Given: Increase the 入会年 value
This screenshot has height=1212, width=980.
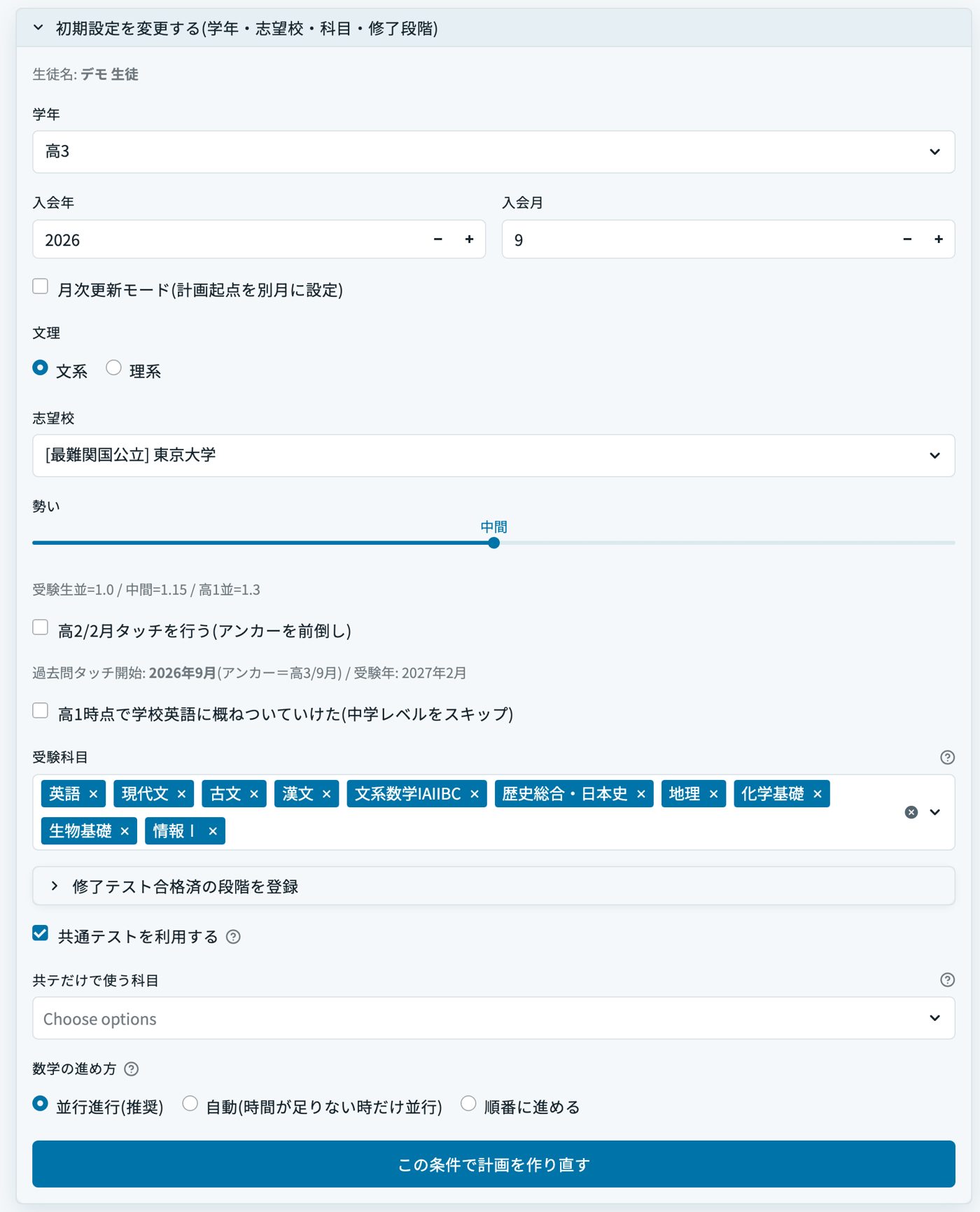Looking at the screenshot, I should coord(470,239).
